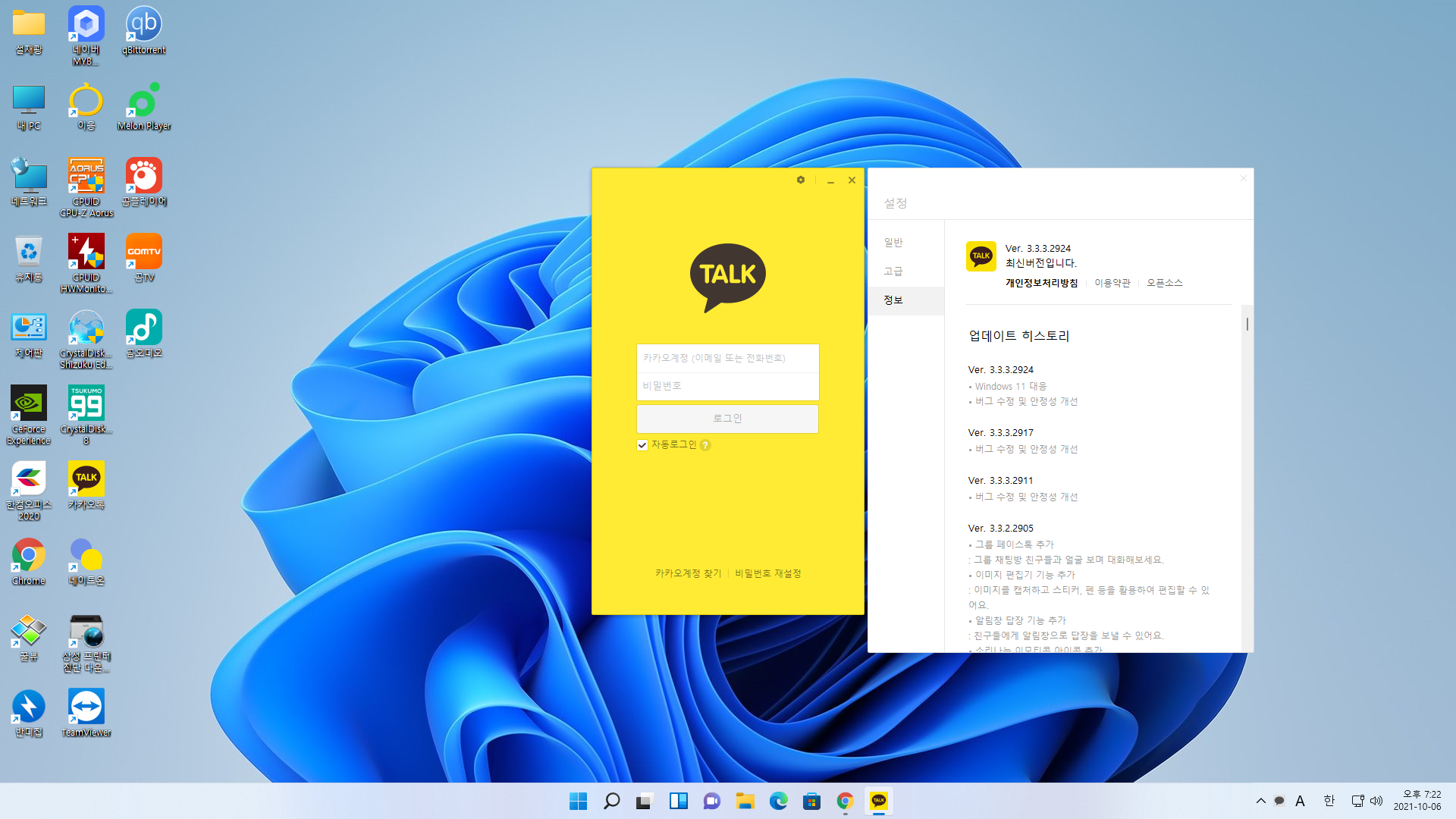This screenshot has height=819, width=1456.
Task: Minimize the KakaoTalk login window
Action: (830, 180)
